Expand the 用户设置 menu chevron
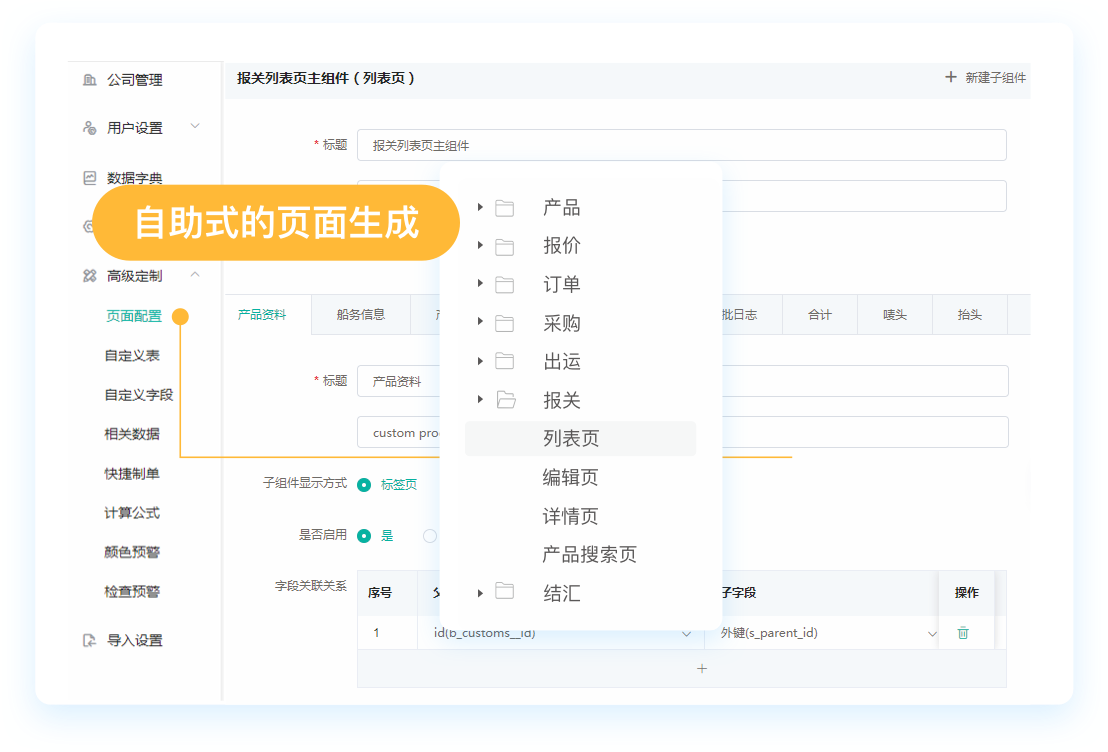Image resolution: width=1108 pixels, height=752 pixels. (x=195, y=127)
